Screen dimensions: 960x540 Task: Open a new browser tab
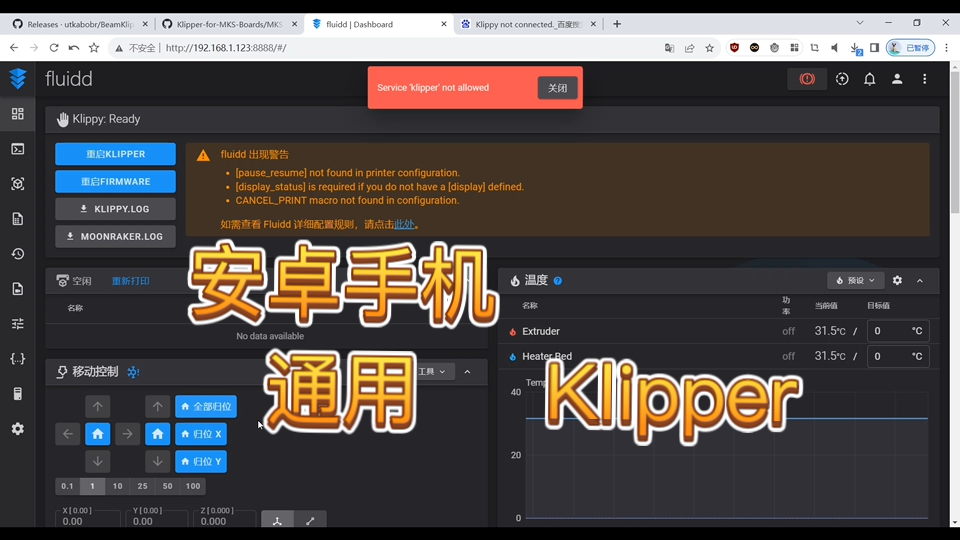coord(617,24)
